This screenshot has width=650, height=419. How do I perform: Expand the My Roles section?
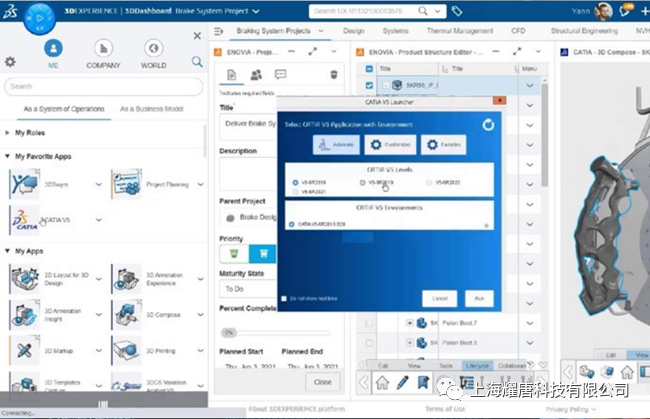click(x=7, y=133)
